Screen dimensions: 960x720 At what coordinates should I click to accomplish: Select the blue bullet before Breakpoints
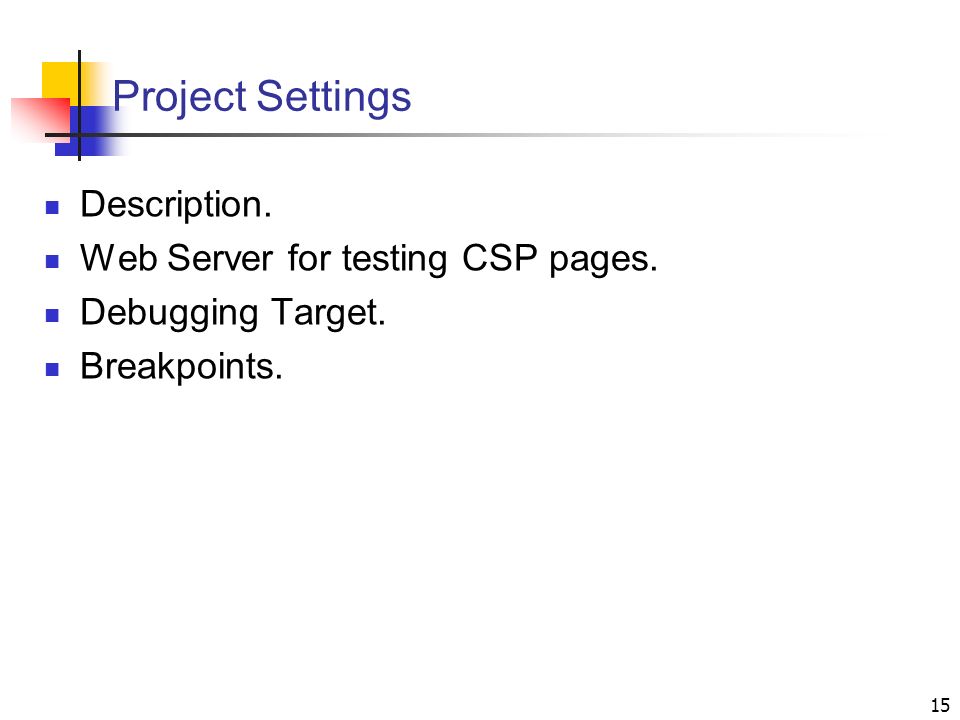point(53,369)
